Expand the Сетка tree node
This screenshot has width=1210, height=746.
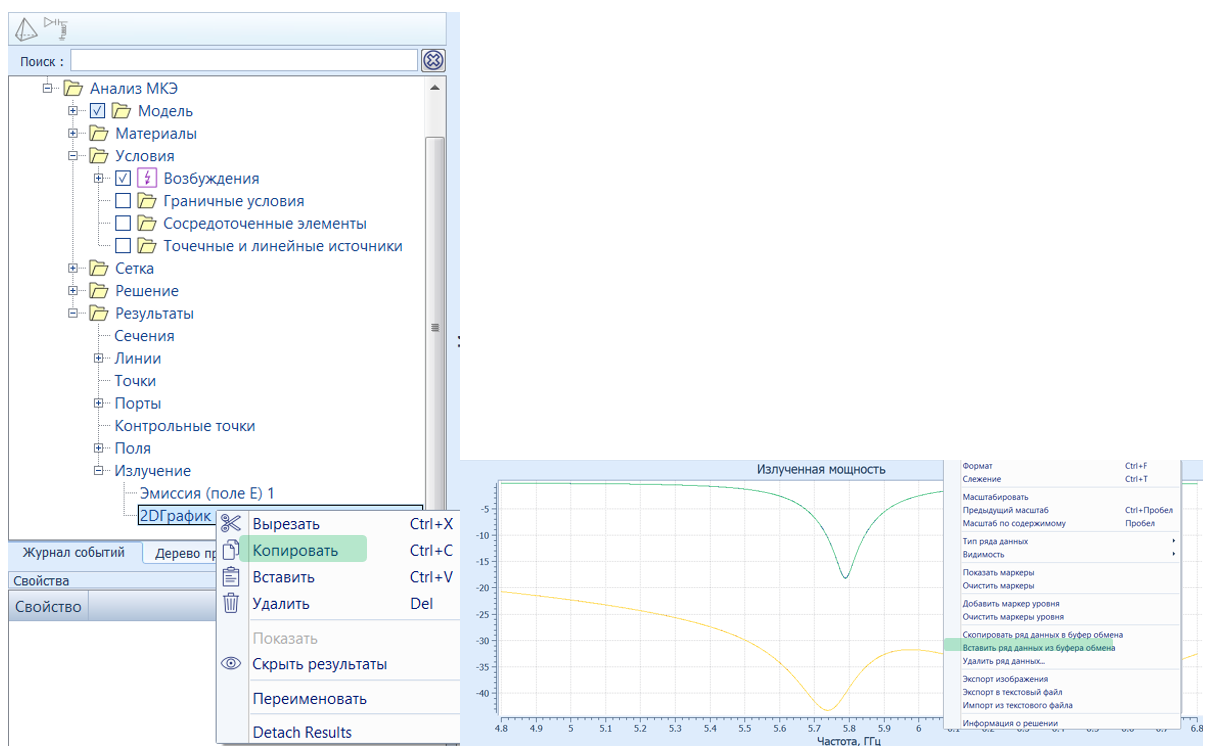[x=73, y=268]
